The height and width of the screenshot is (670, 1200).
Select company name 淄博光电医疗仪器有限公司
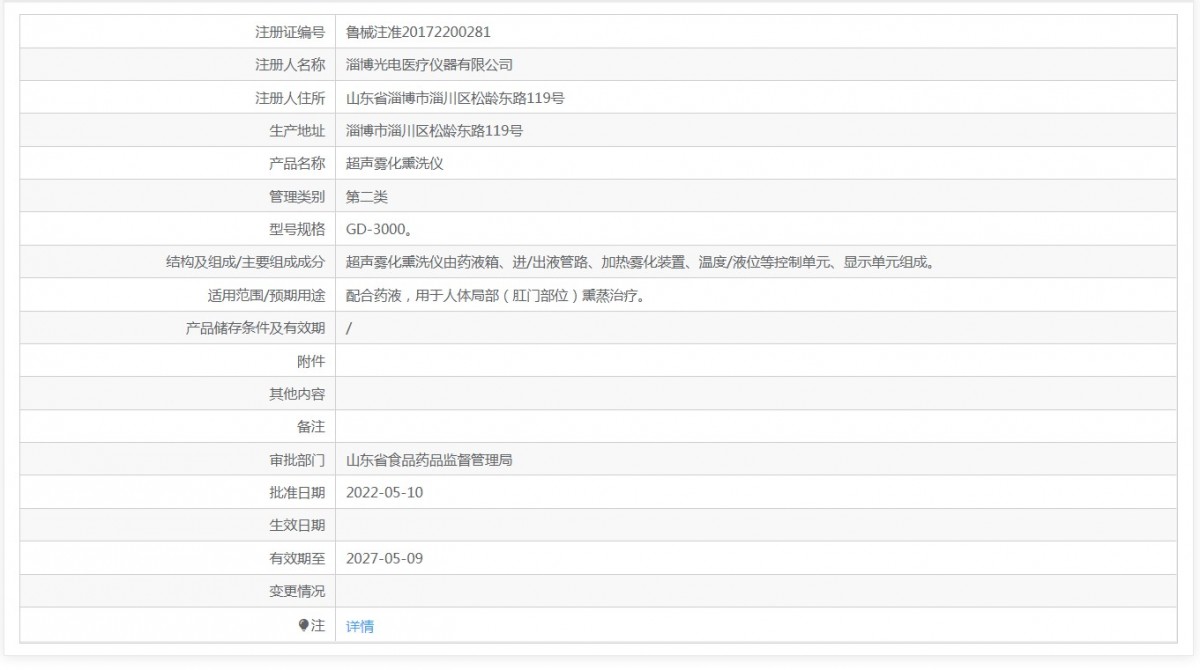(x=429, y=65)
